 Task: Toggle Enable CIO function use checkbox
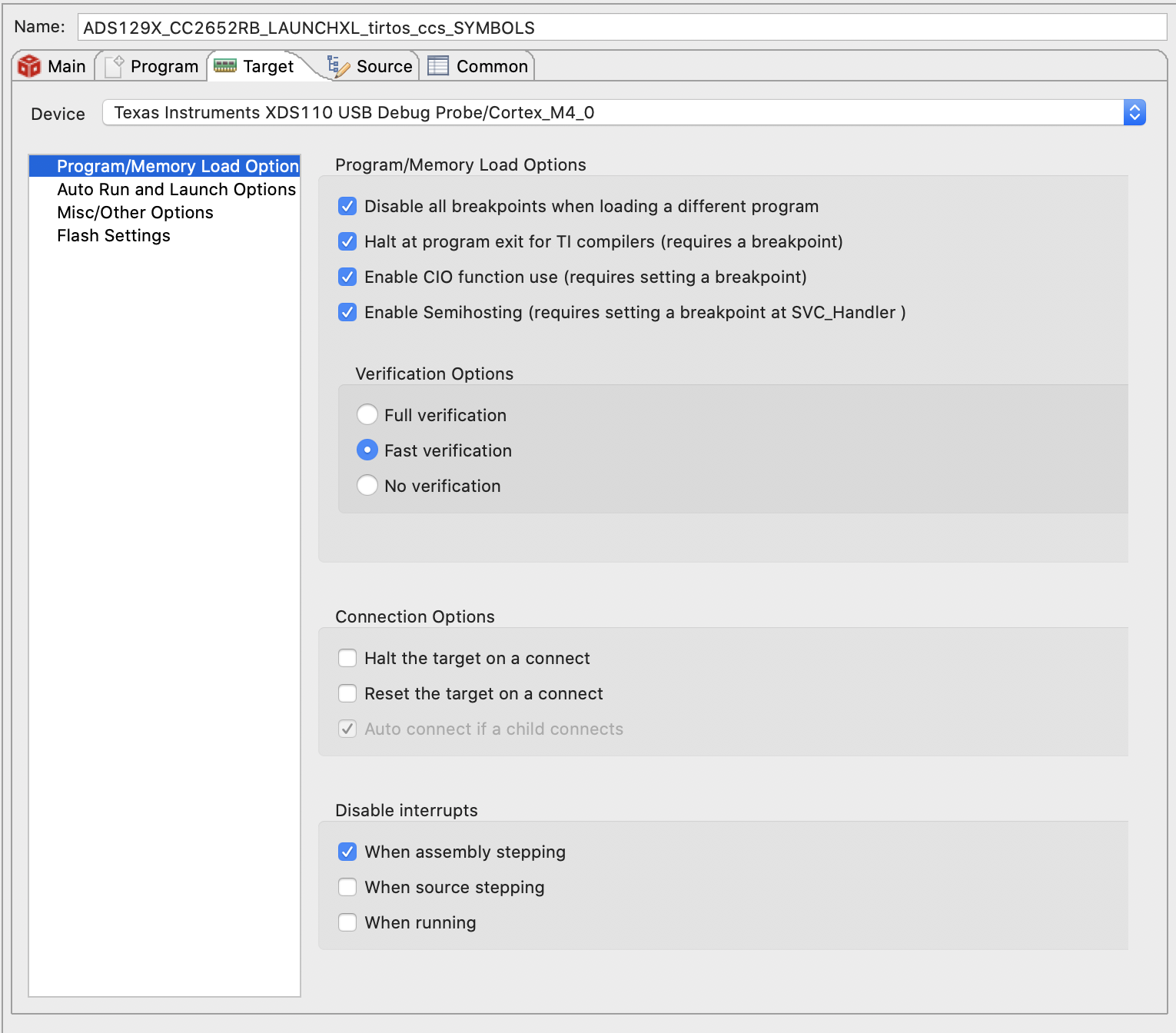[x=347, y=277]
